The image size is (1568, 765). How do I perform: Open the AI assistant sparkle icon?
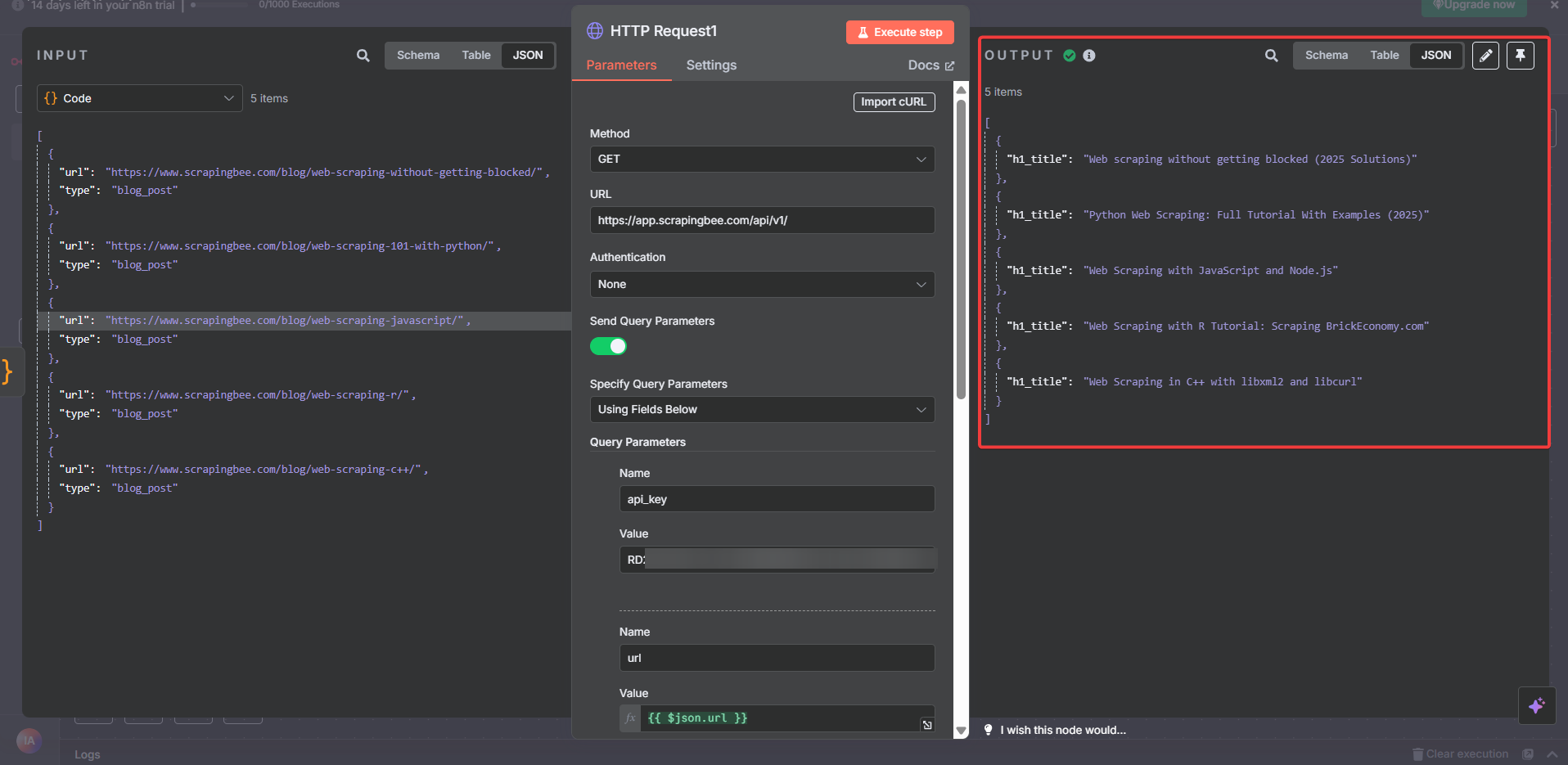click(1536, 705)
